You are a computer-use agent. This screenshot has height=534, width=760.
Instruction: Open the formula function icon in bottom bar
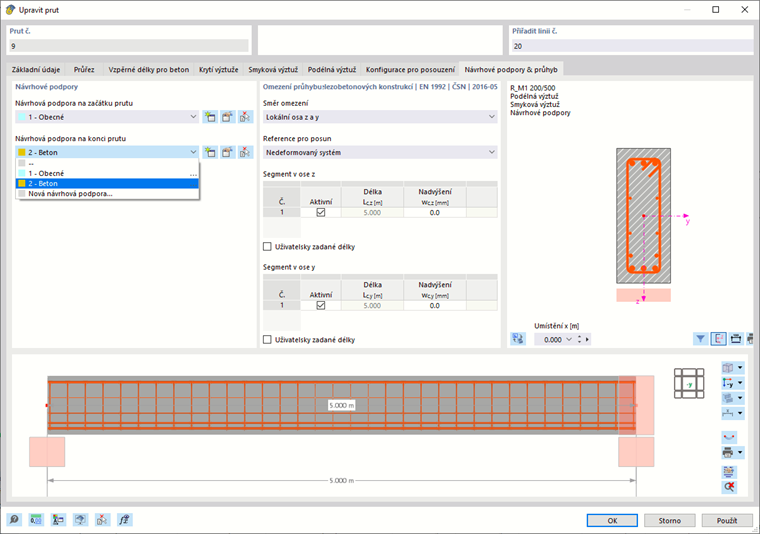point(125,519)
